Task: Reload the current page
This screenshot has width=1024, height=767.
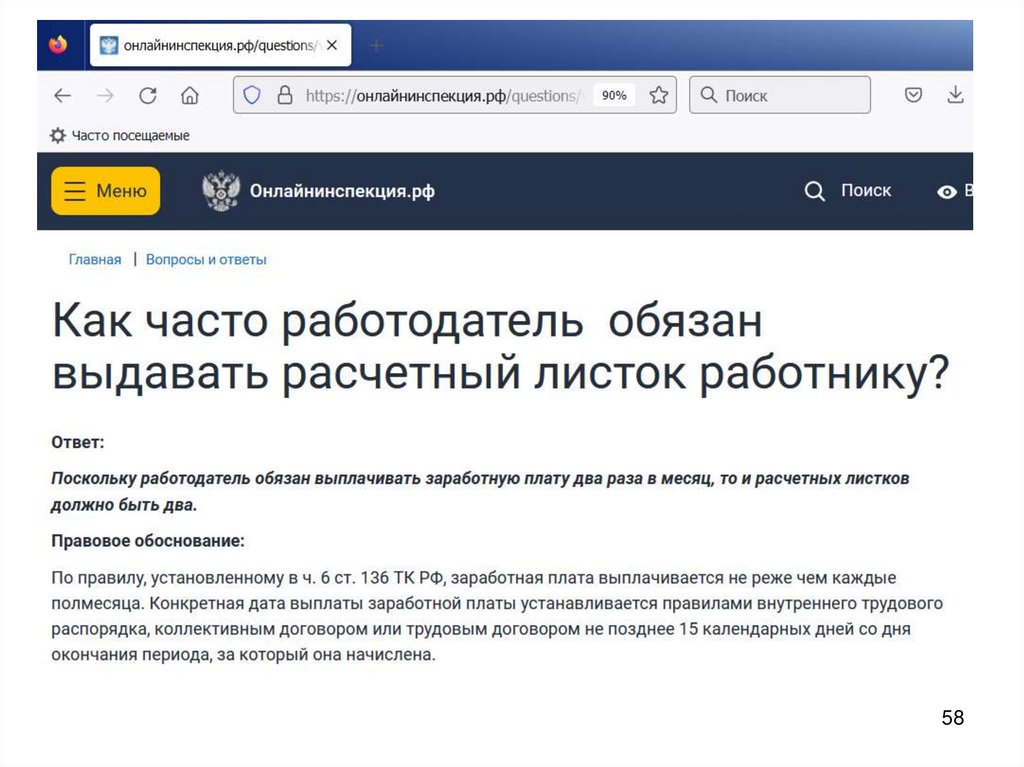Action: click(148, 95)
